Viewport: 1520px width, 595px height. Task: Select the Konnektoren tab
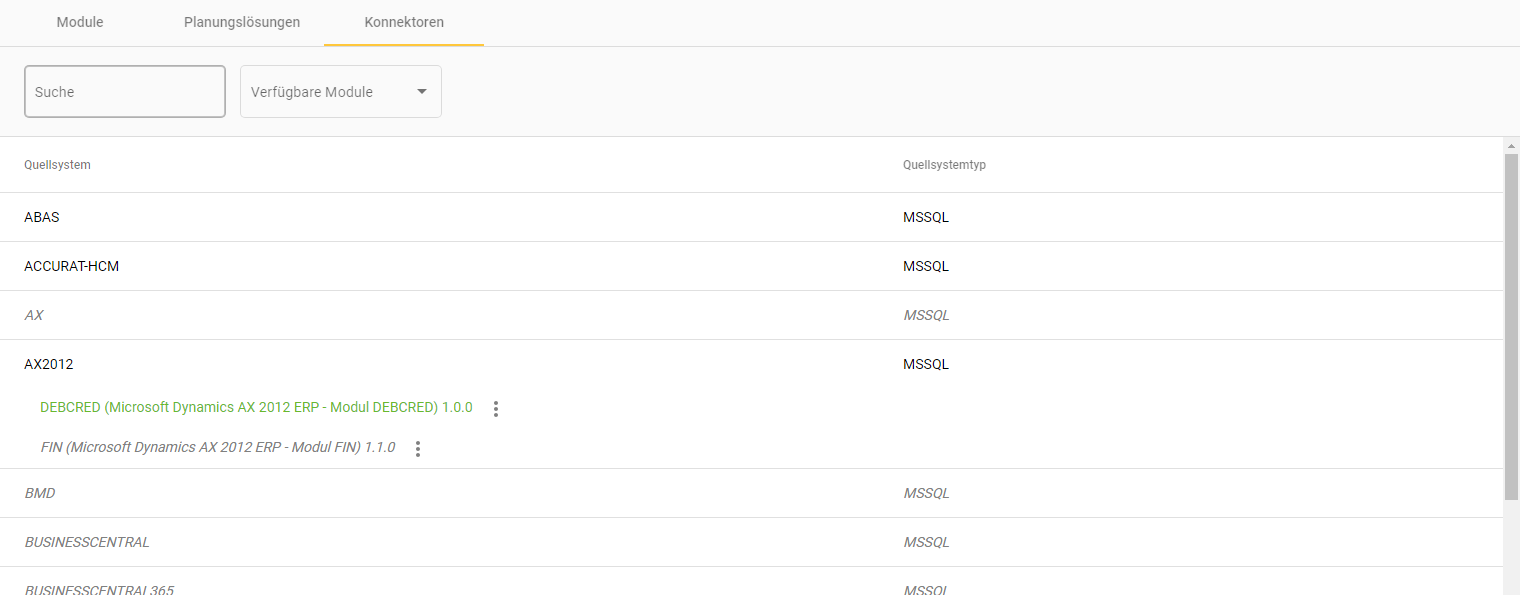coord(404,22)
